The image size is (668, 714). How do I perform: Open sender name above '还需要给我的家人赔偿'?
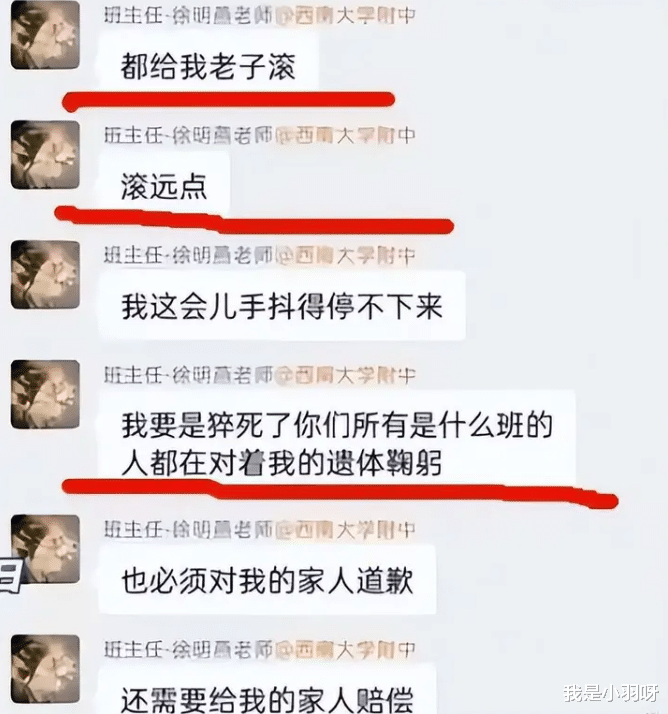tap(260, 649)
